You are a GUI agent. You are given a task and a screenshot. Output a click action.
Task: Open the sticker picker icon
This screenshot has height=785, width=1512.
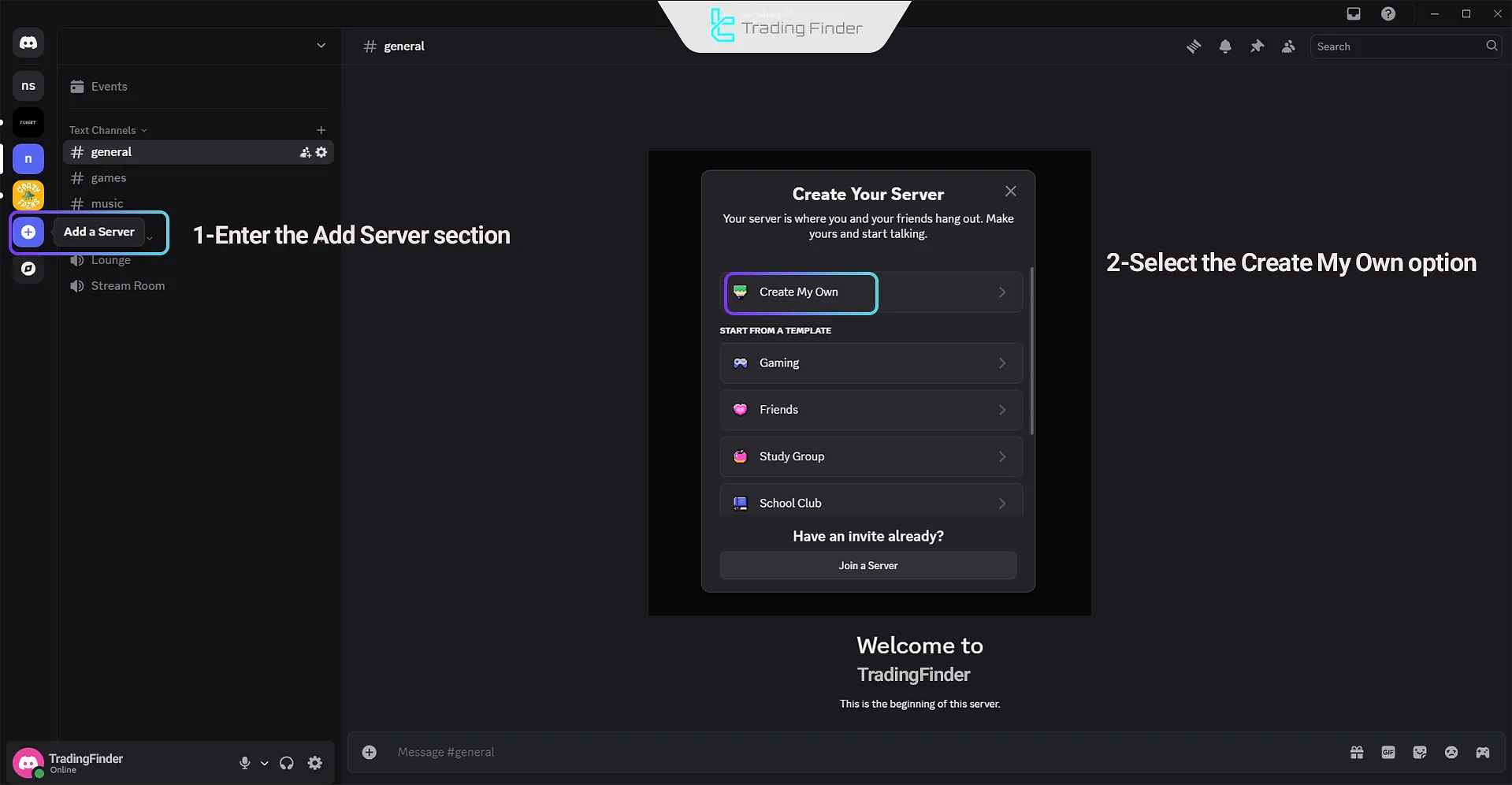click(1420, 753)
